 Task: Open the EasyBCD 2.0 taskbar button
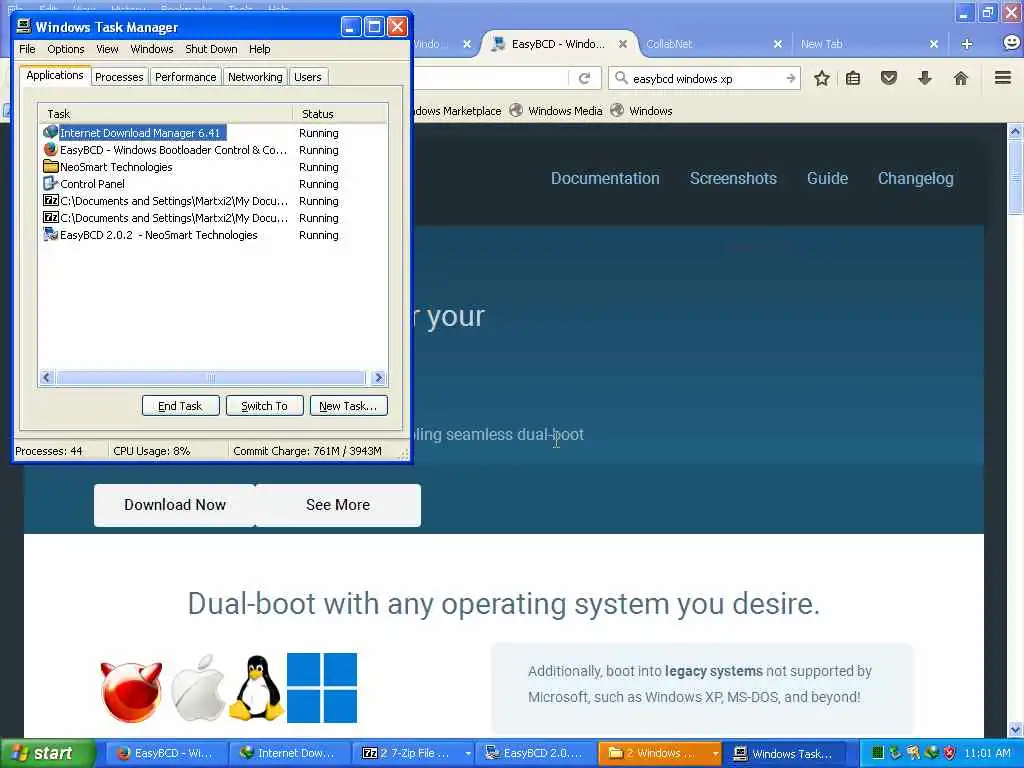coord(536,753)
